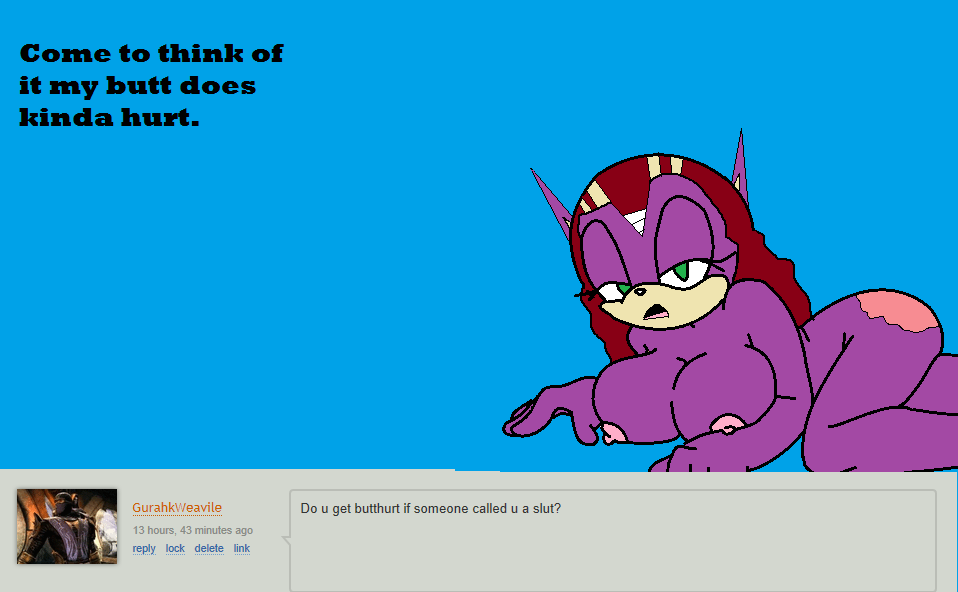
Task: Select the comment text "Do u get butthurt..."
Action: click(x=431, y=508)
